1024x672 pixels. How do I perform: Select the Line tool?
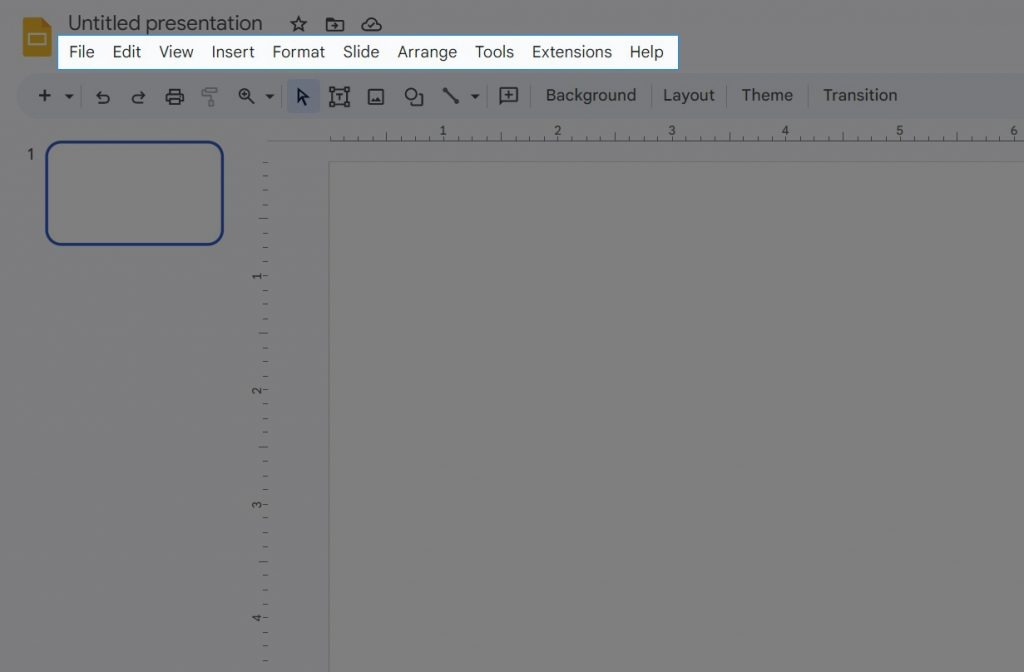pos(450,95)
